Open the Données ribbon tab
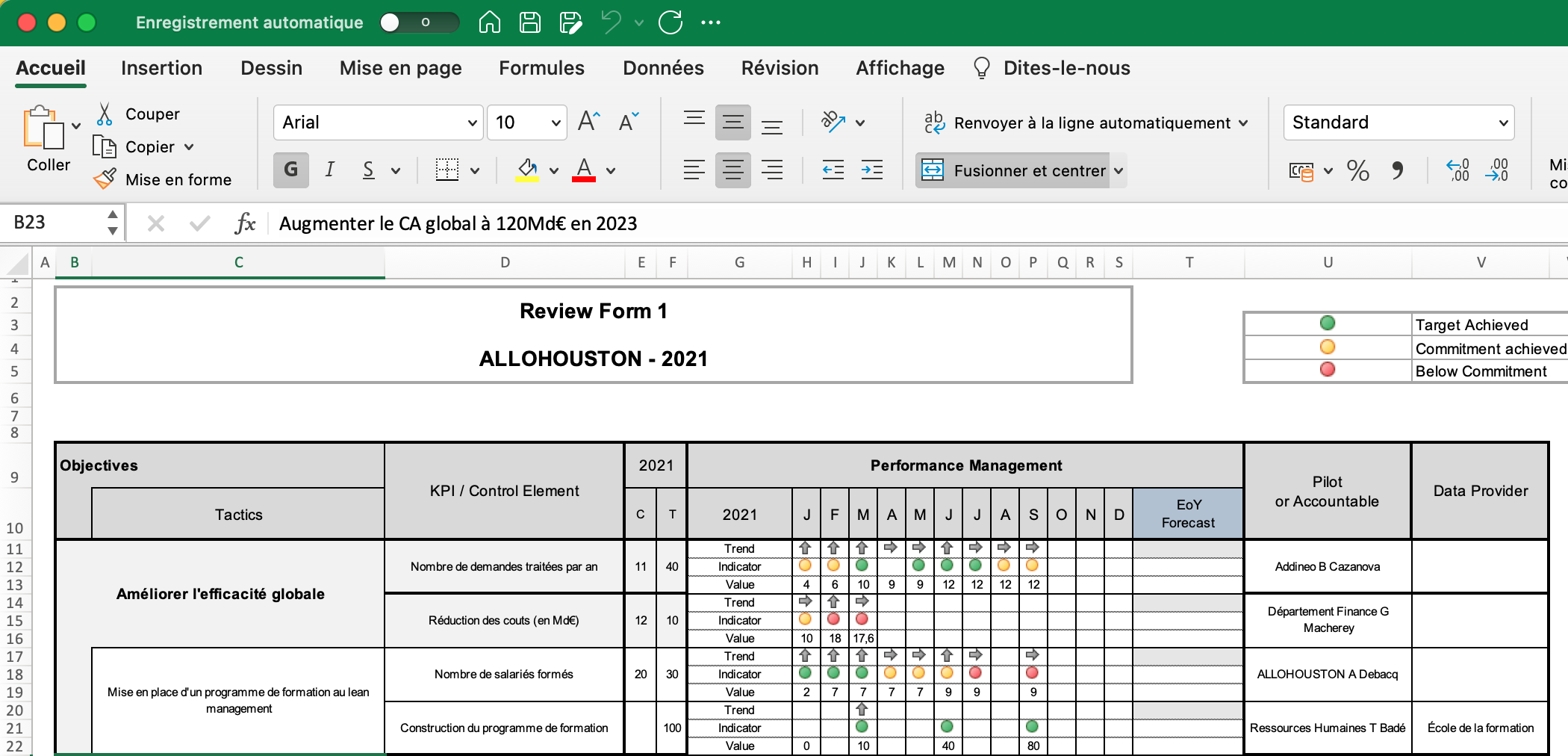 point(663,68)
